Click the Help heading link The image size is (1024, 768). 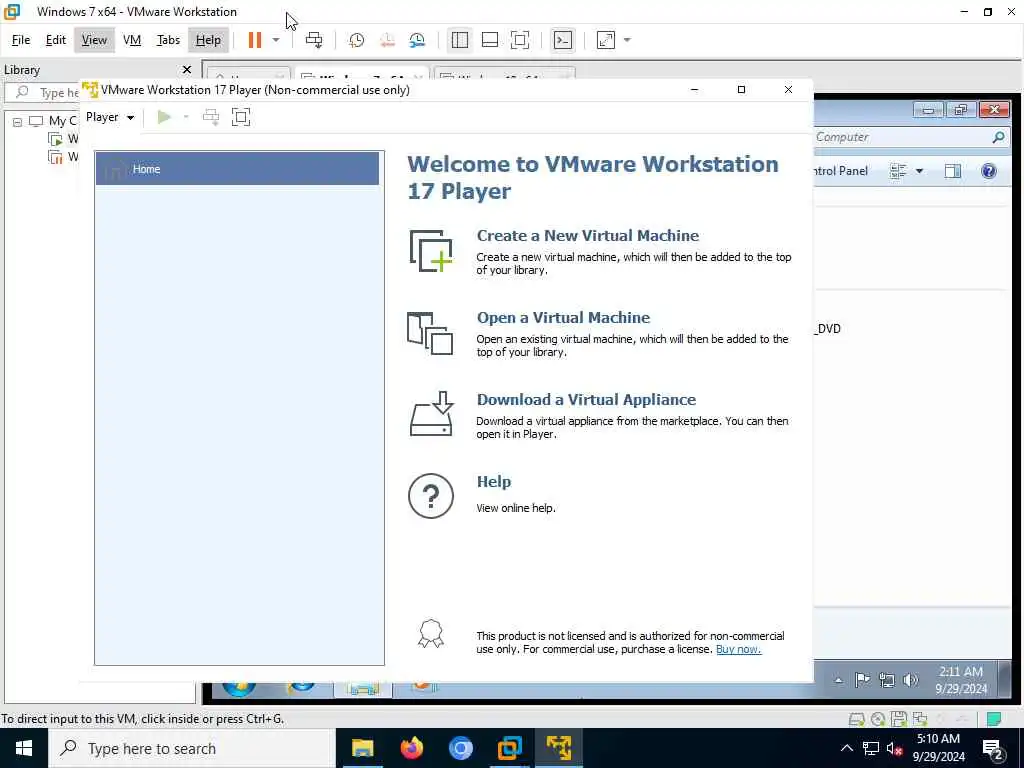click(494, 481)
